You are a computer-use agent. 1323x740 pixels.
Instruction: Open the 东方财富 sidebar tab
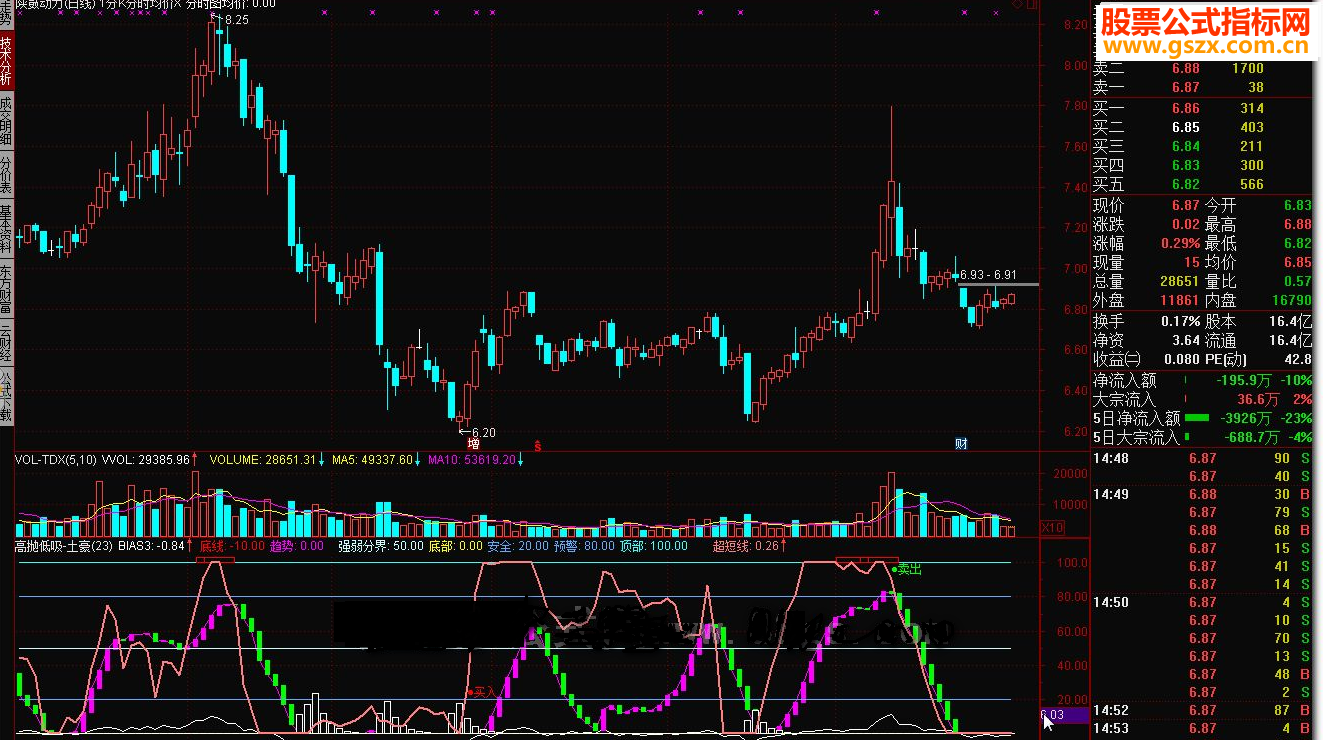[x=6, y=289]
